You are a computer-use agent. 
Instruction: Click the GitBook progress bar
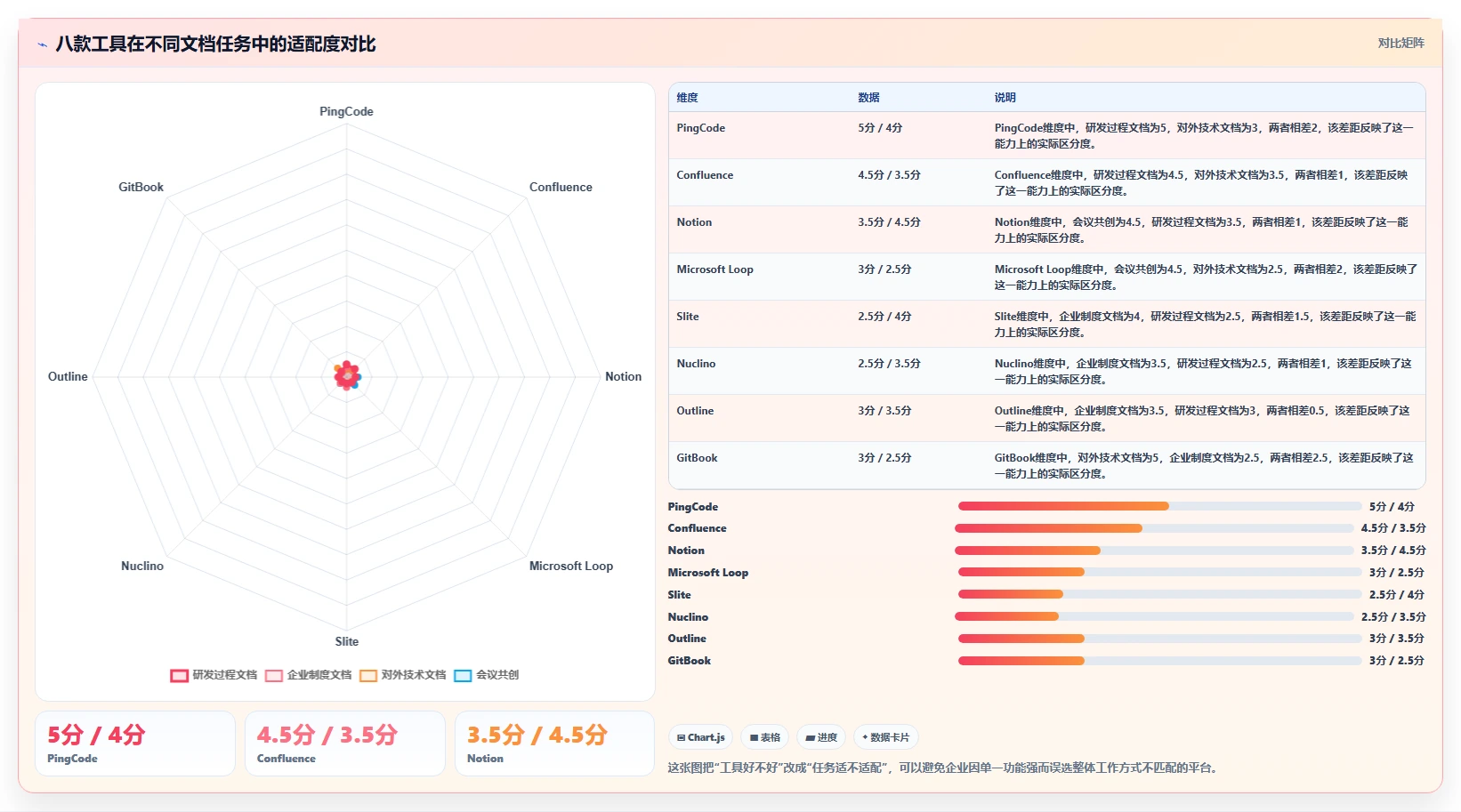pos(1159,661)
